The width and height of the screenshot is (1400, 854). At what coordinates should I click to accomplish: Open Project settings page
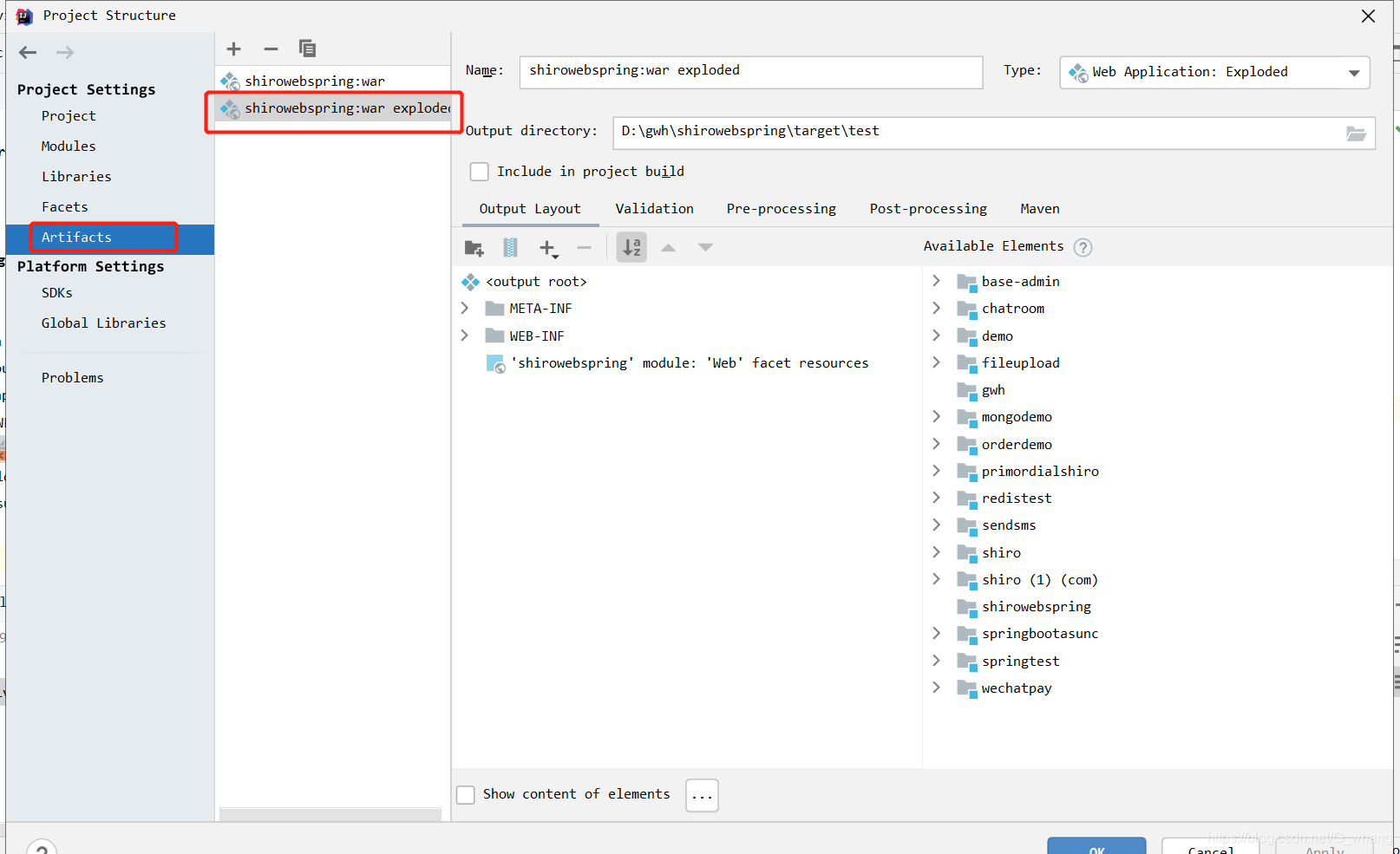[x=69, y=116]
